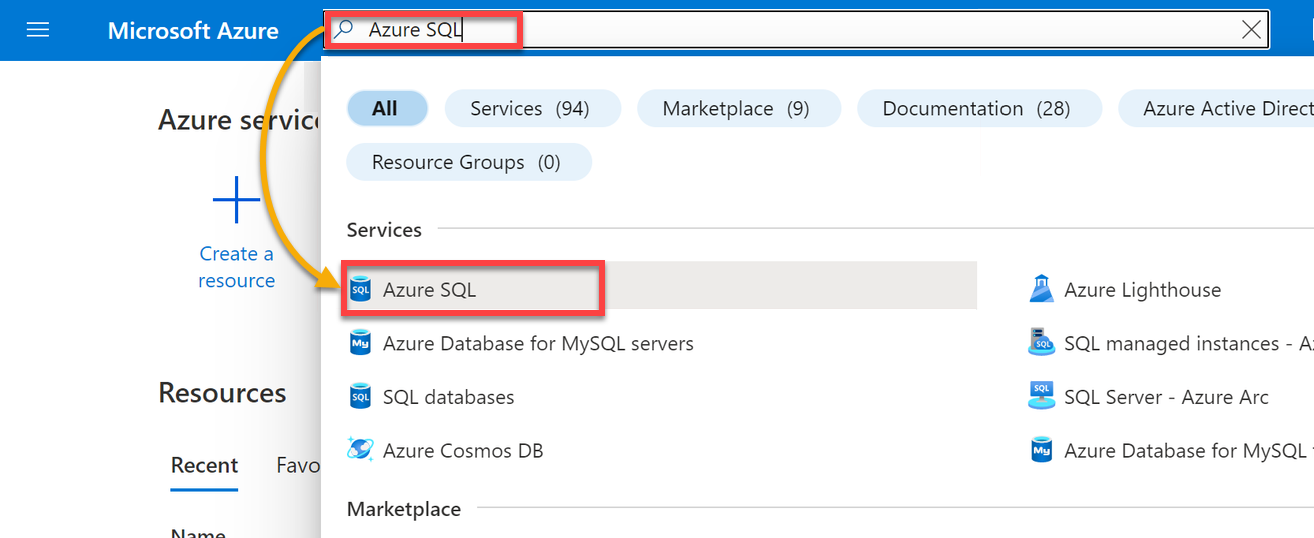Click the Resources heading on home page

[x=222, y=392]
